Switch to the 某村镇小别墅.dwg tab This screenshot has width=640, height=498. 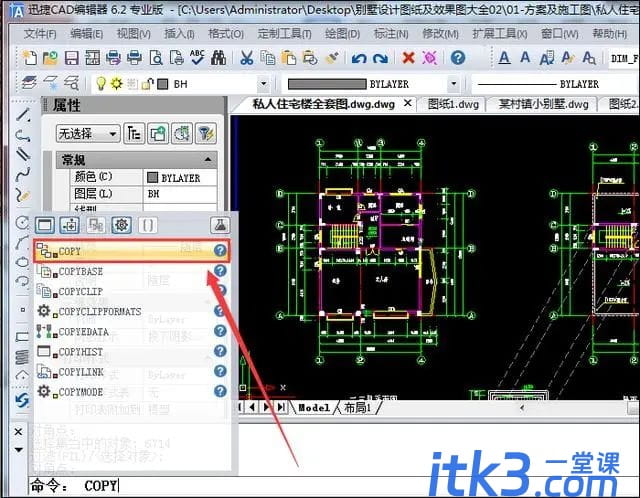tap(543, 104)
